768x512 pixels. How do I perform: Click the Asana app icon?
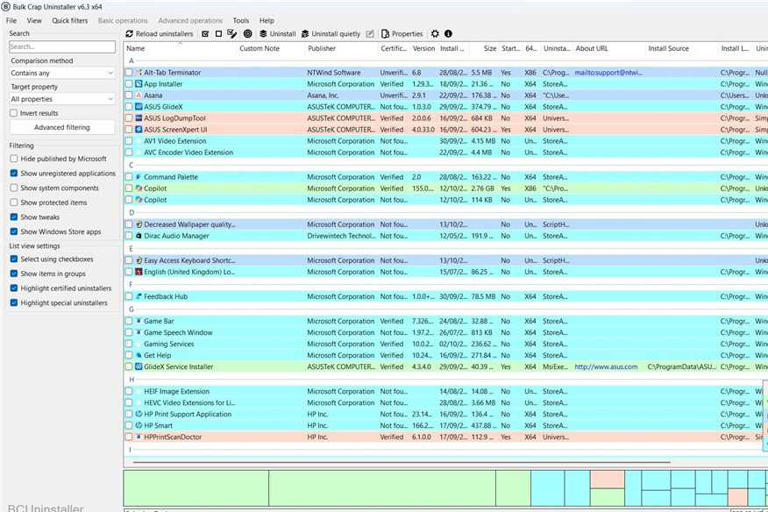point(139,95)
